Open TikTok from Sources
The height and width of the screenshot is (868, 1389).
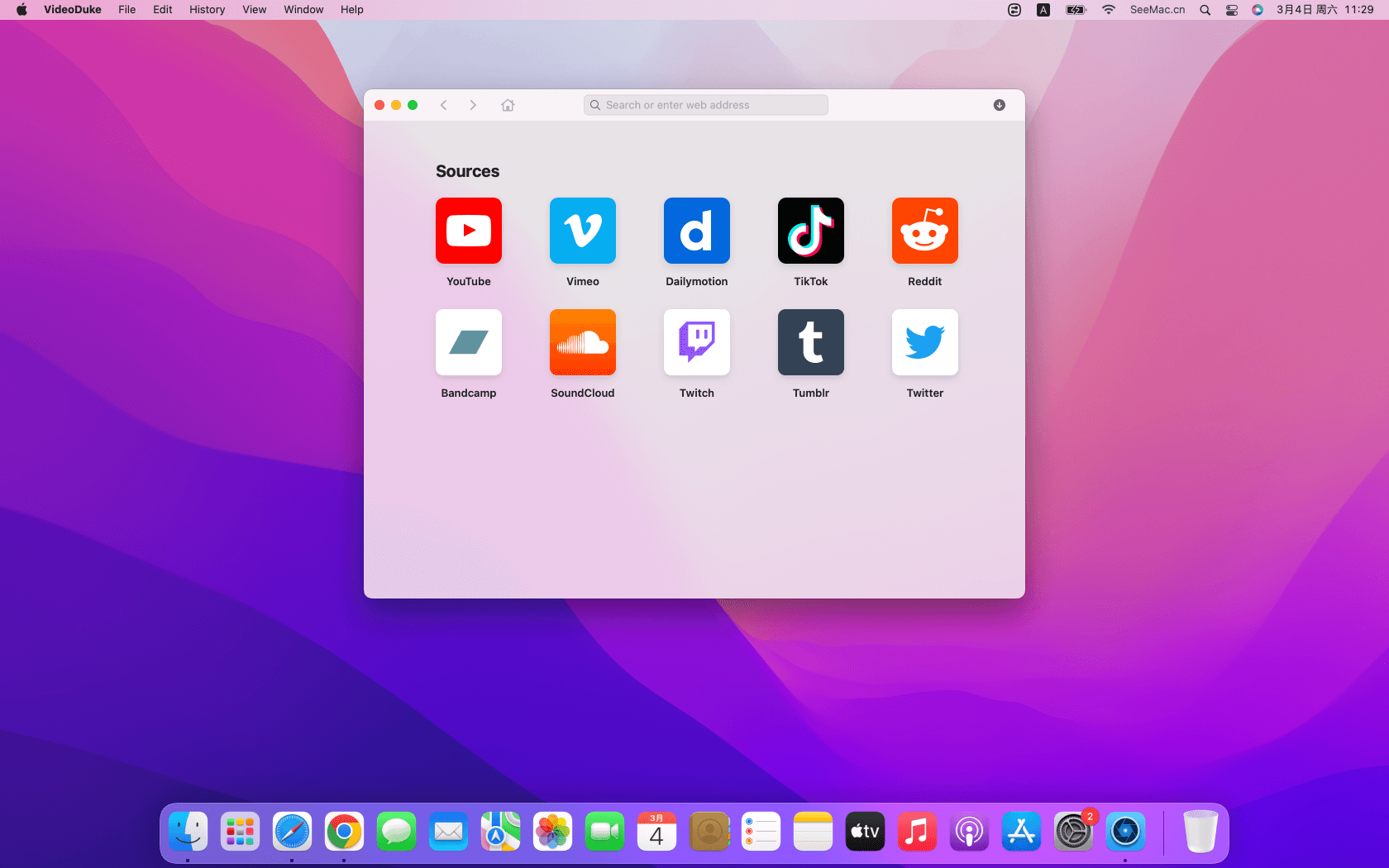point(810,231)
